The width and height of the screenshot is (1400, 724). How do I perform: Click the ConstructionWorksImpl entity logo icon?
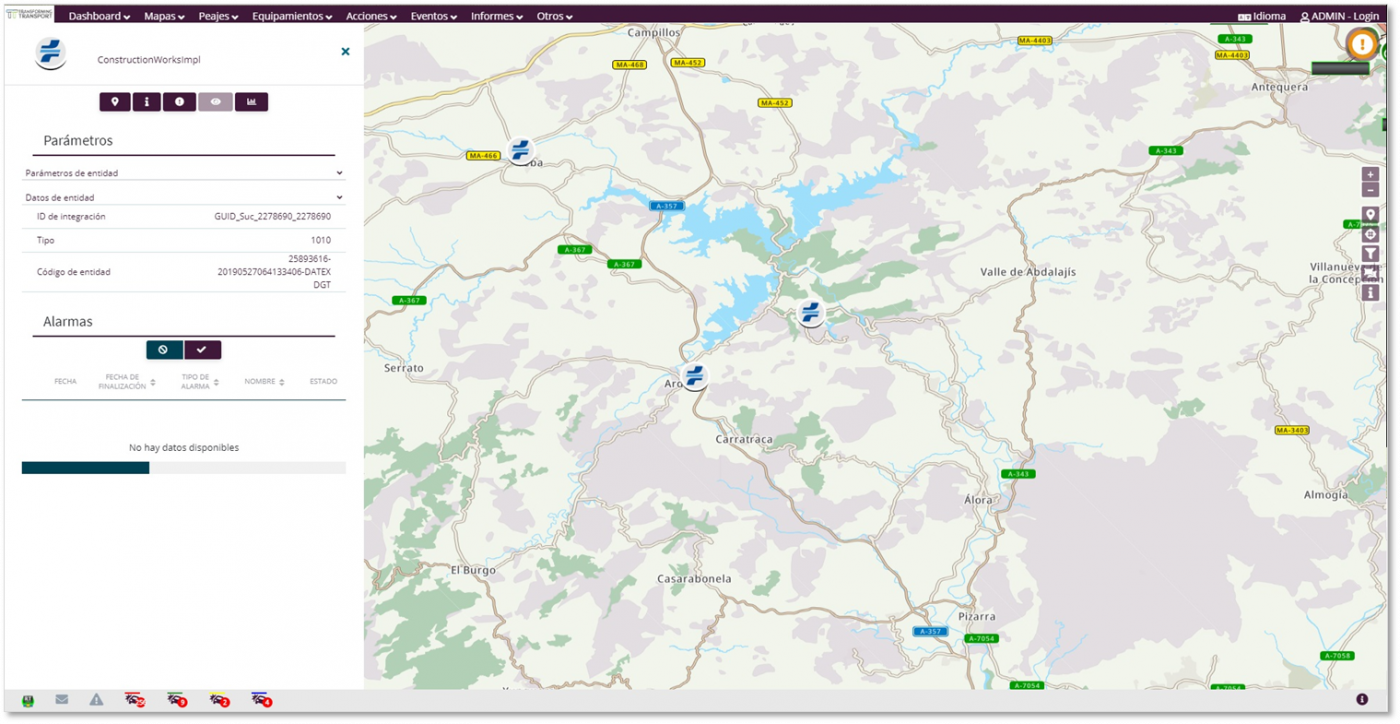[x=50, y=53]
